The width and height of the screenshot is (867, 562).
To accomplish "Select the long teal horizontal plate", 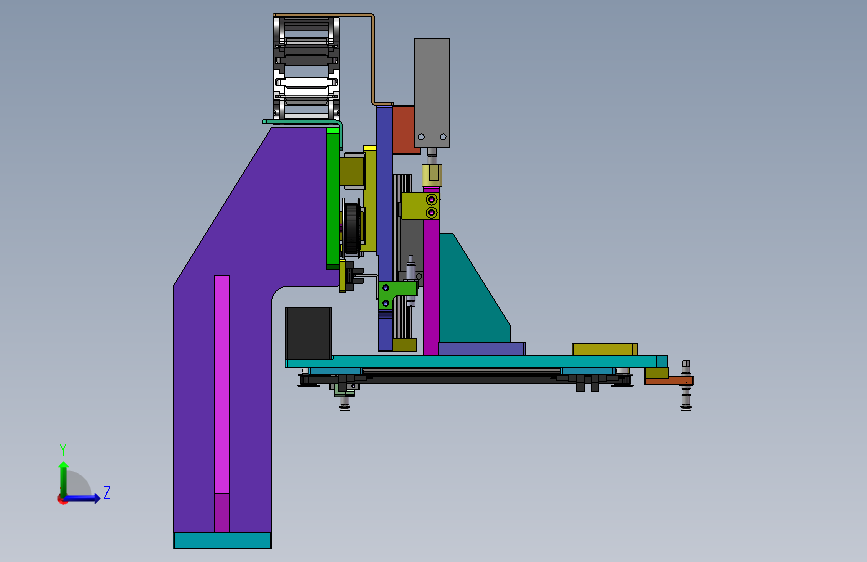I will [x=476, y=362].
